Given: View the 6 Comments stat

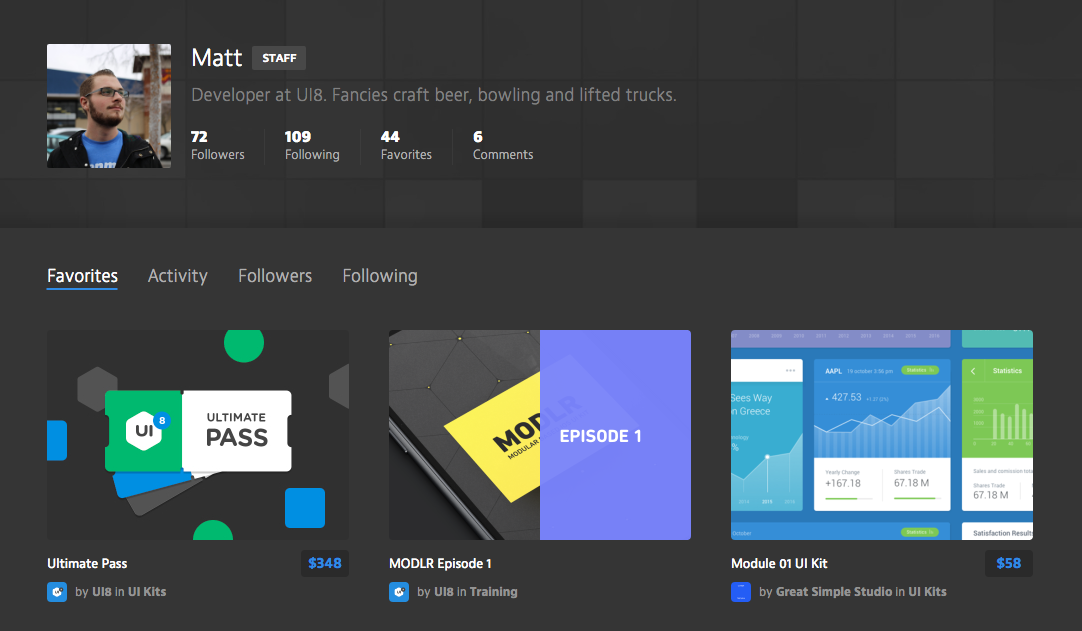Looking at the screenshot, I should tap(503, 146).
